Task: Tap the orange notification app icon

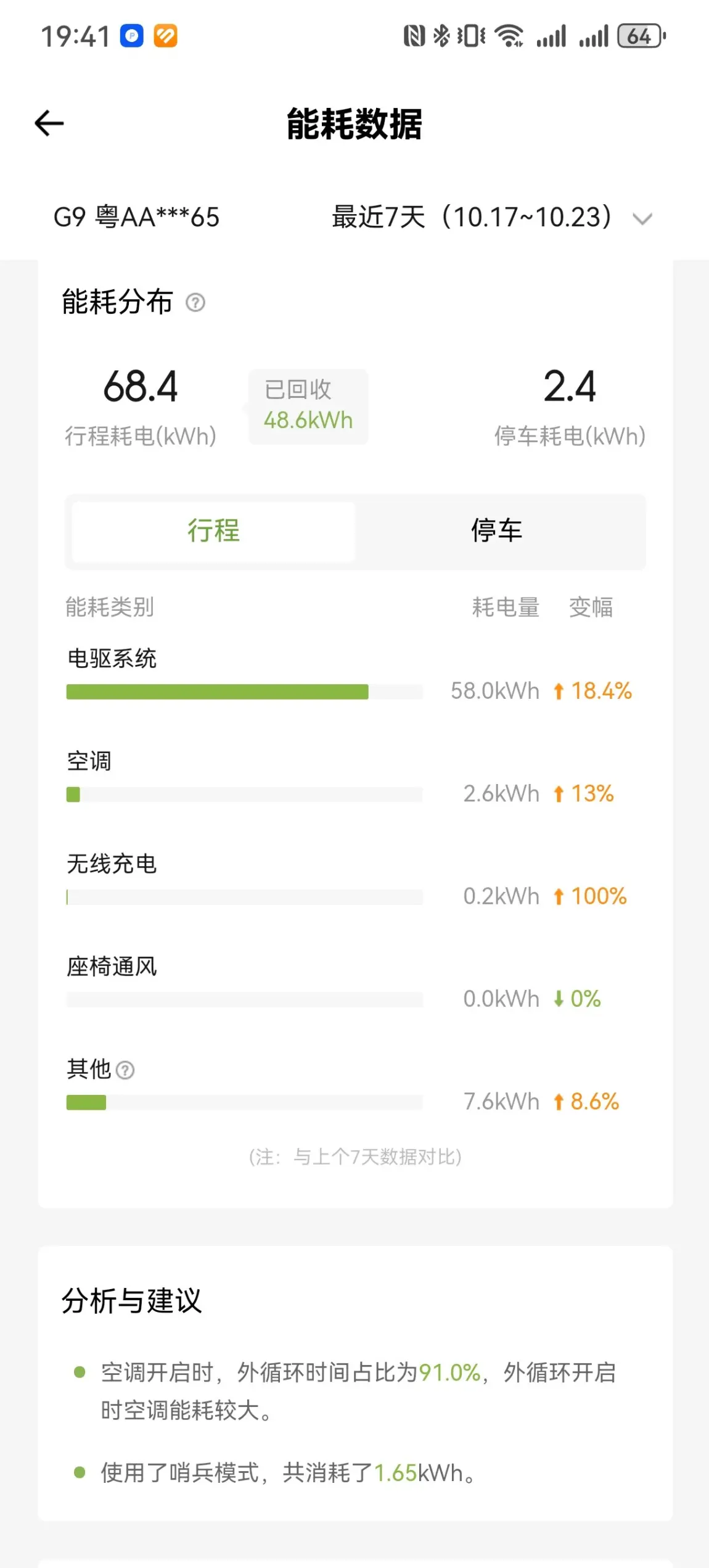Action: point(165,36)
